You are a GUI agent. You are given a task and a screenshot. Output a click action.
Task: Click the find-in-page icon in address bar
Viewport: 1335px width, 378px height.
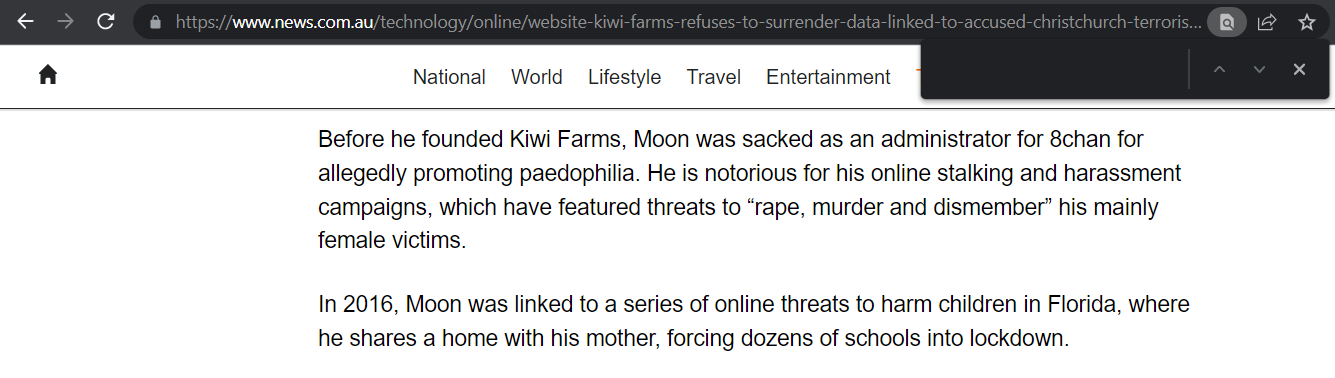[x=1226, y=22]
